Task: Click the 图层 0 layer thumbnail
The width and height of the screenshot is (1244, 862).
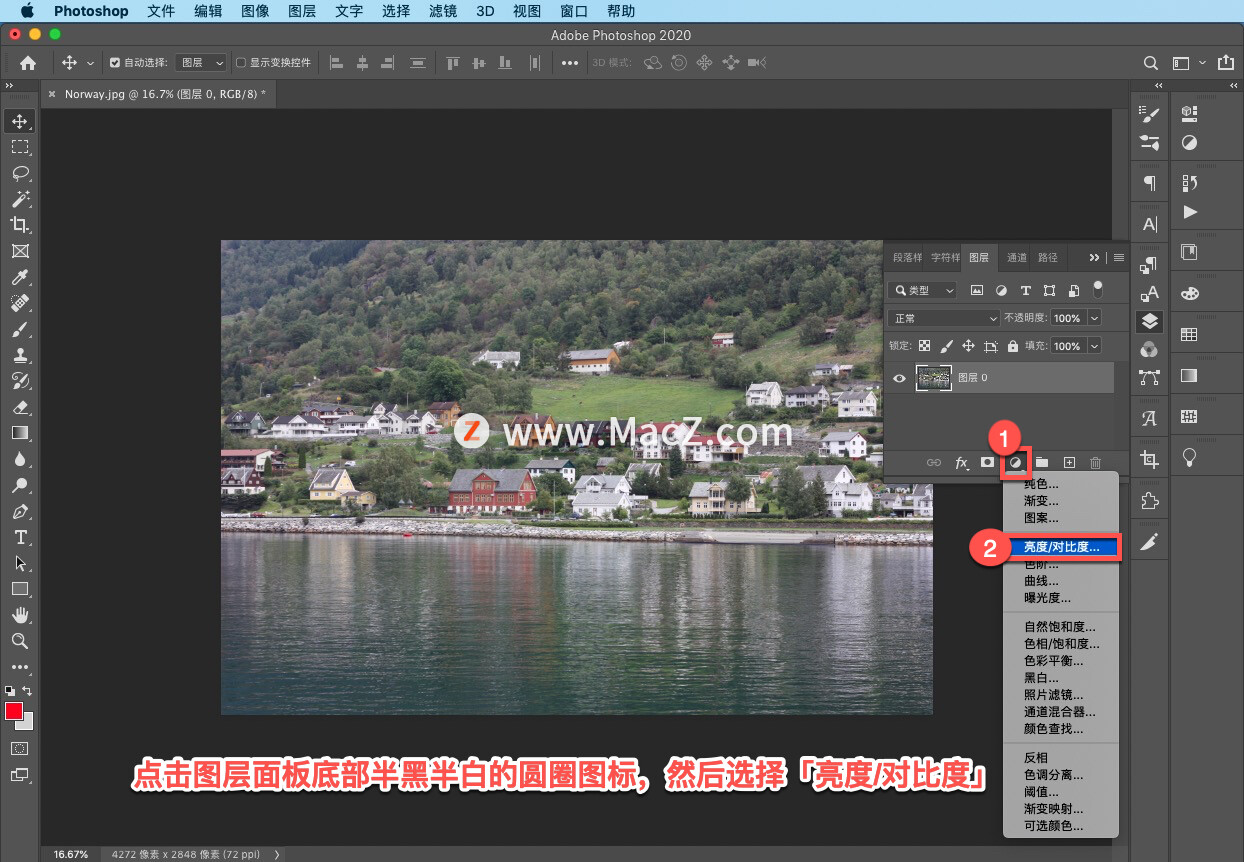Action: point(933,378)
